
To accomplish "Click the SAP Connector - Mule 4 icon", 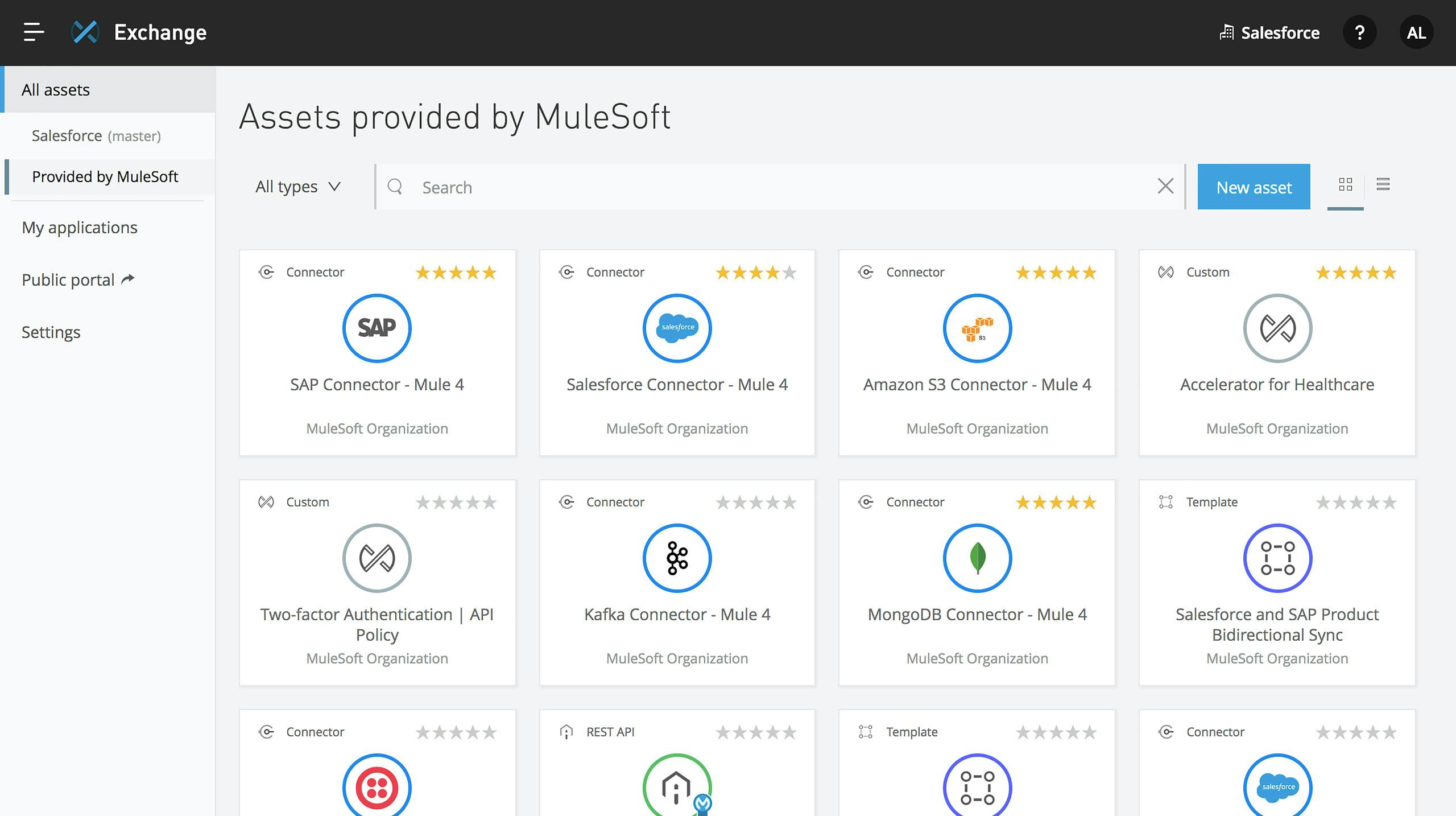I will pos(377,328).
